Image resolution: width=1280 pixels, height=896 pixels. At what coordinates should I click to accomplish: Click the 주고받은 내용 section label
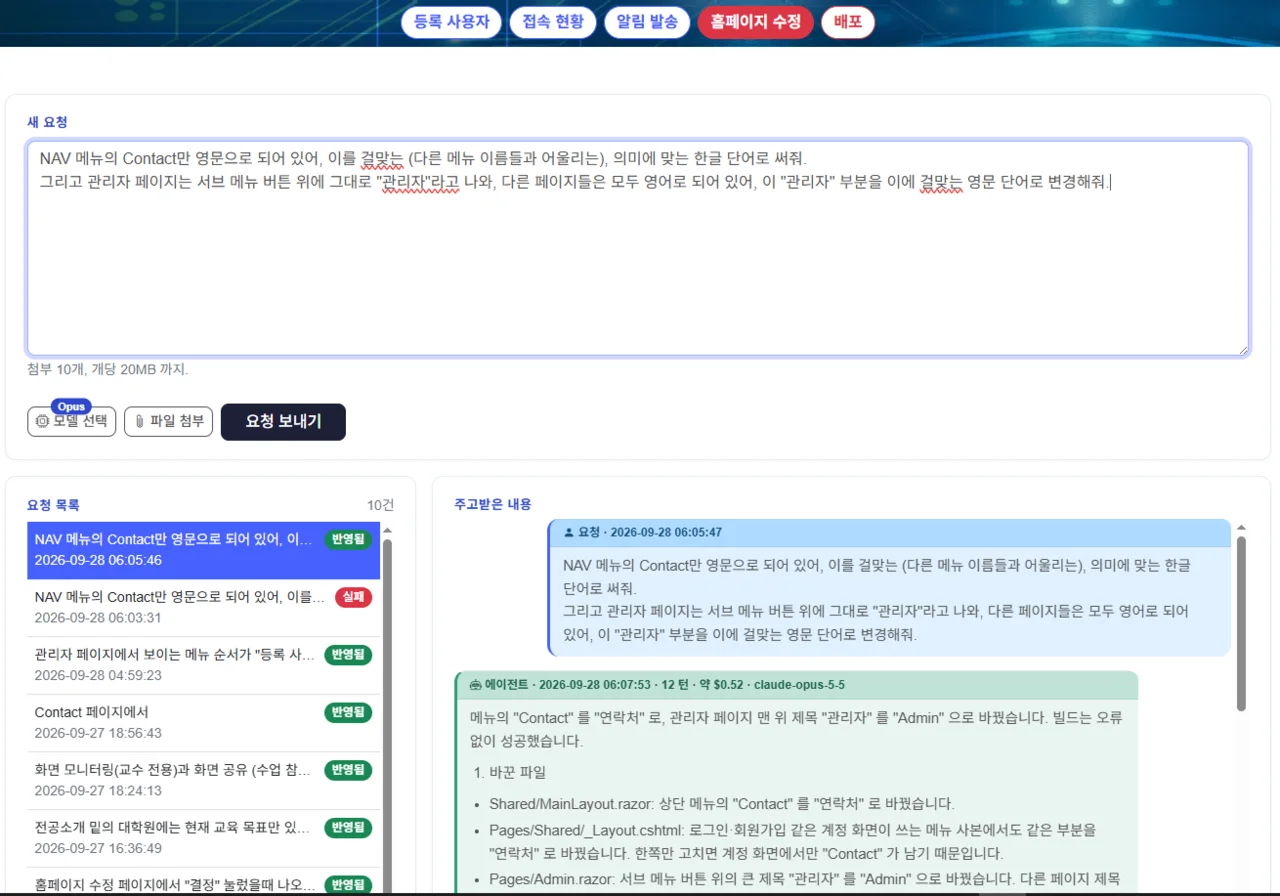[x=493, y=505]
